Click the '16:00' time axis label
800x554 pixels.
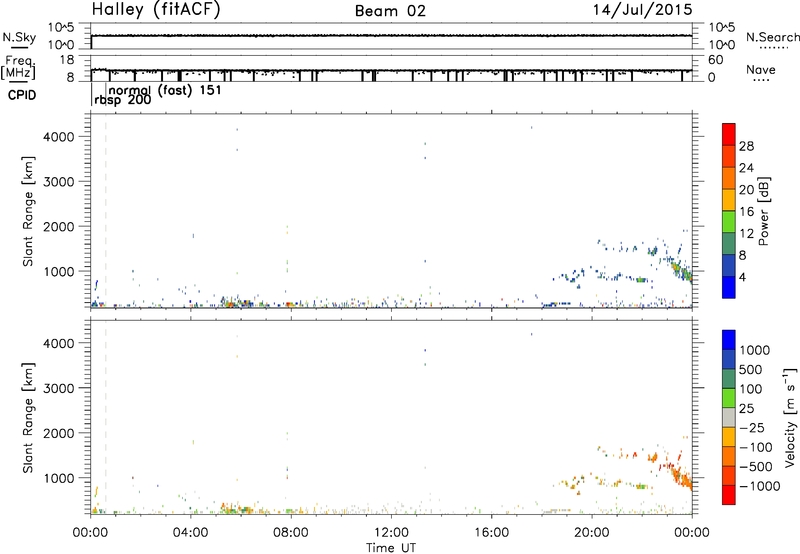click(x=491, y=533)
